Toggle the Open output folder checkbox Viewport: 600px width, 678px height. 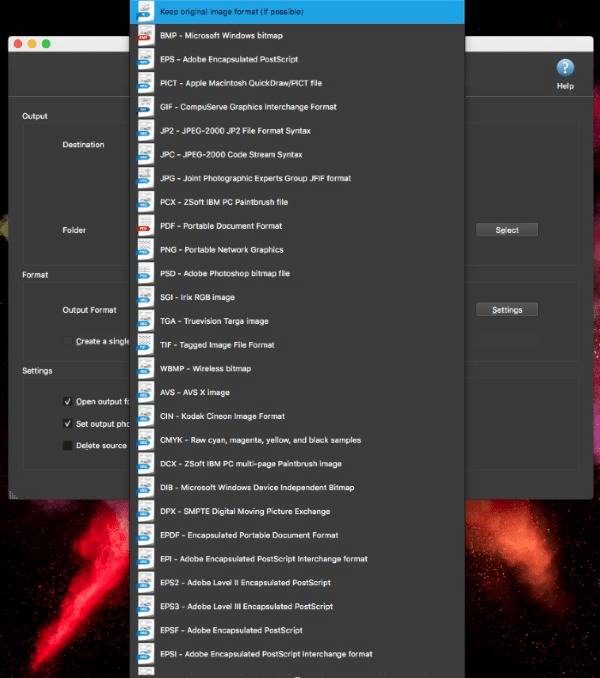point(67,401)
